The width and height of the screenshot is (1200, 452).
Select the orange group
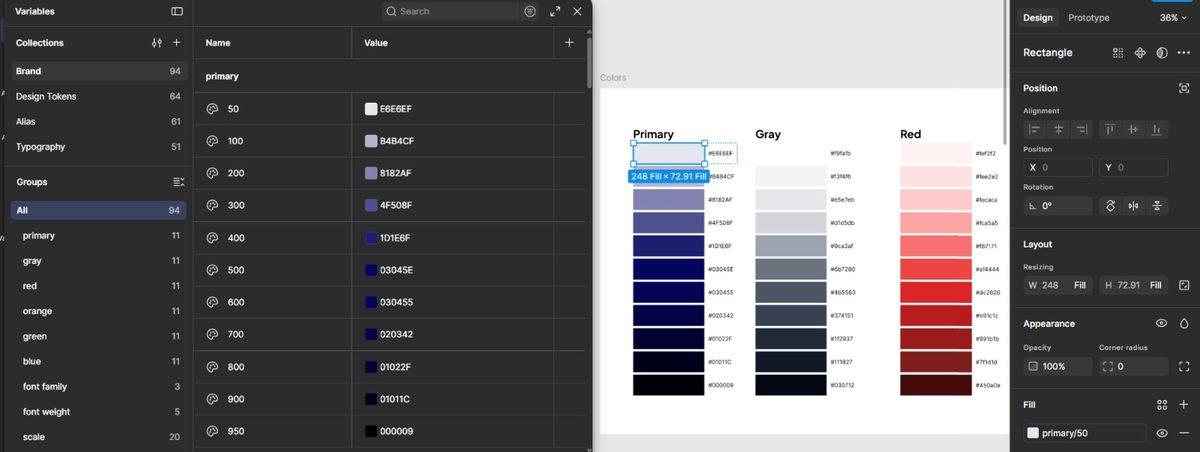99,311
